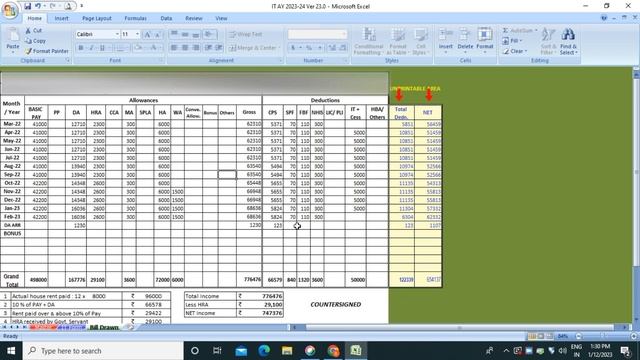Toggle Wrap Text for the cell
Viewport: 640px width, 360px height.
click(x=246, y=34)
